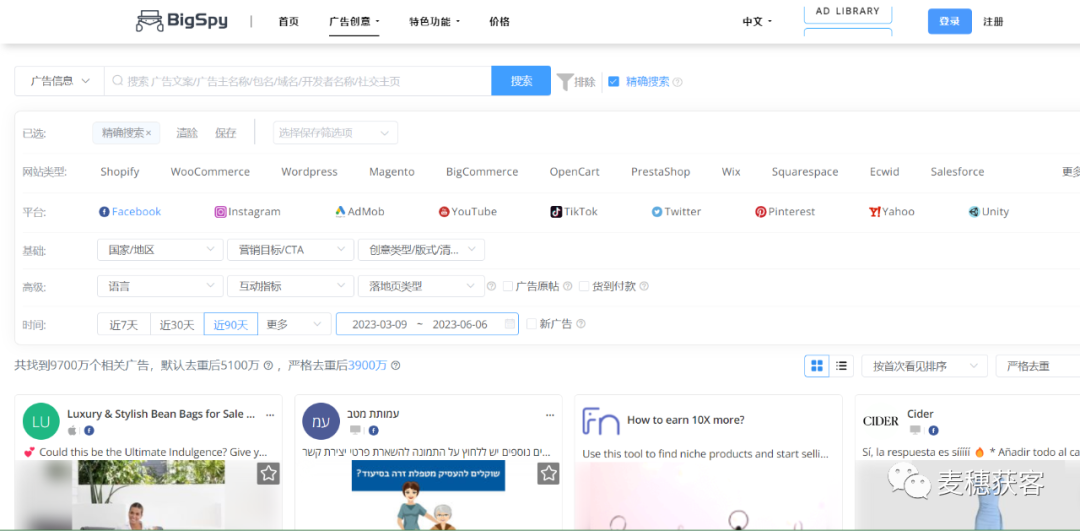1080x531 pixels.
Task: Favorite the Bean Bags ad with star
Action: 269,473
